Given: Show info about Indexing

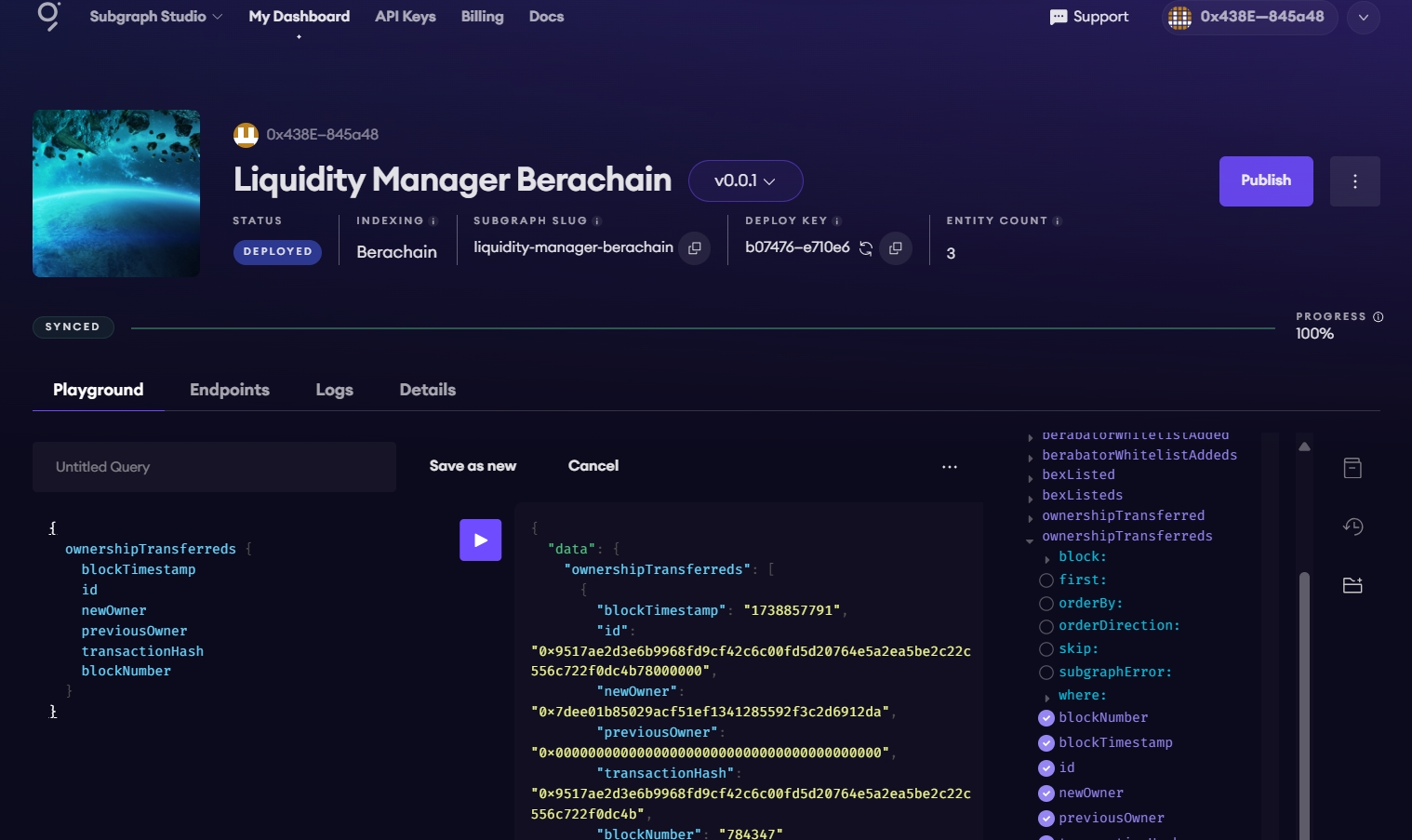Looking at the screenshot, I should coord(433,221).
